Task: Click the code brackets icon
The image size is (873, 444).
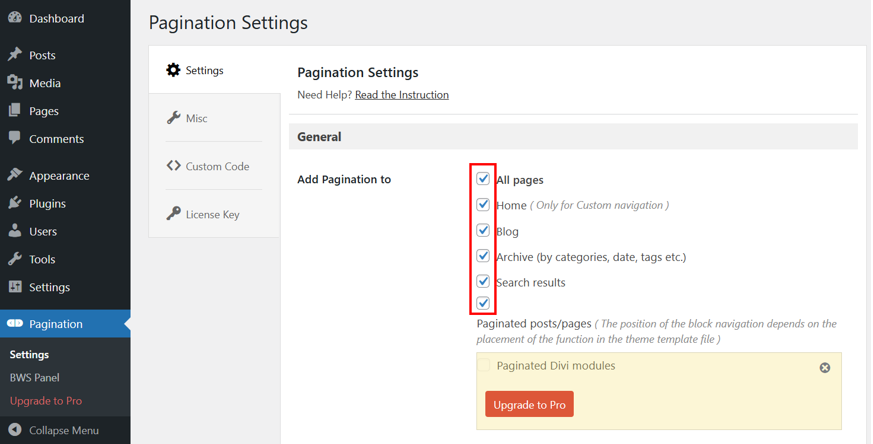Action: click(173, 165)
